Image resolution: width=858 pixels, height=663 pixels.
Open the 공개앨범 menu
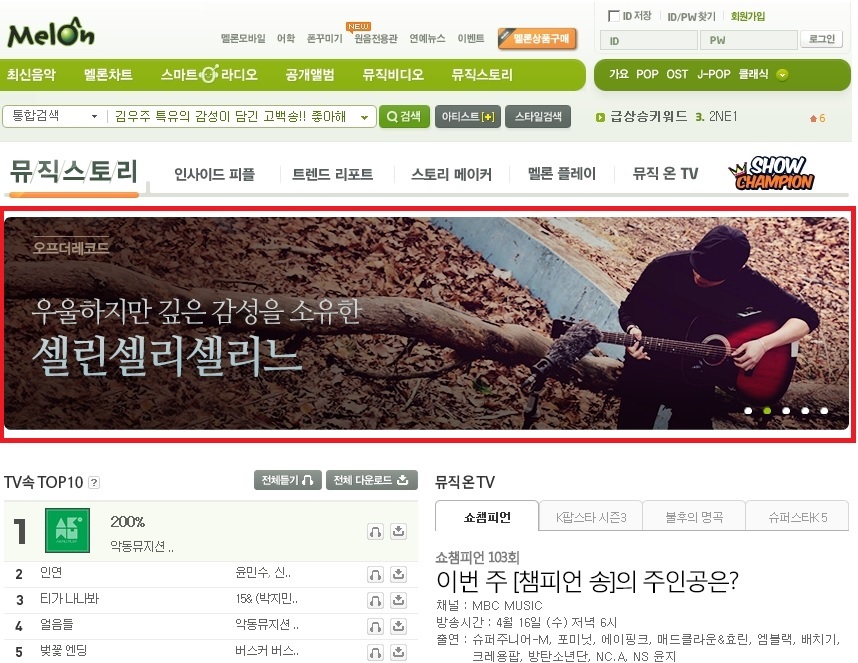coord(310,74)
